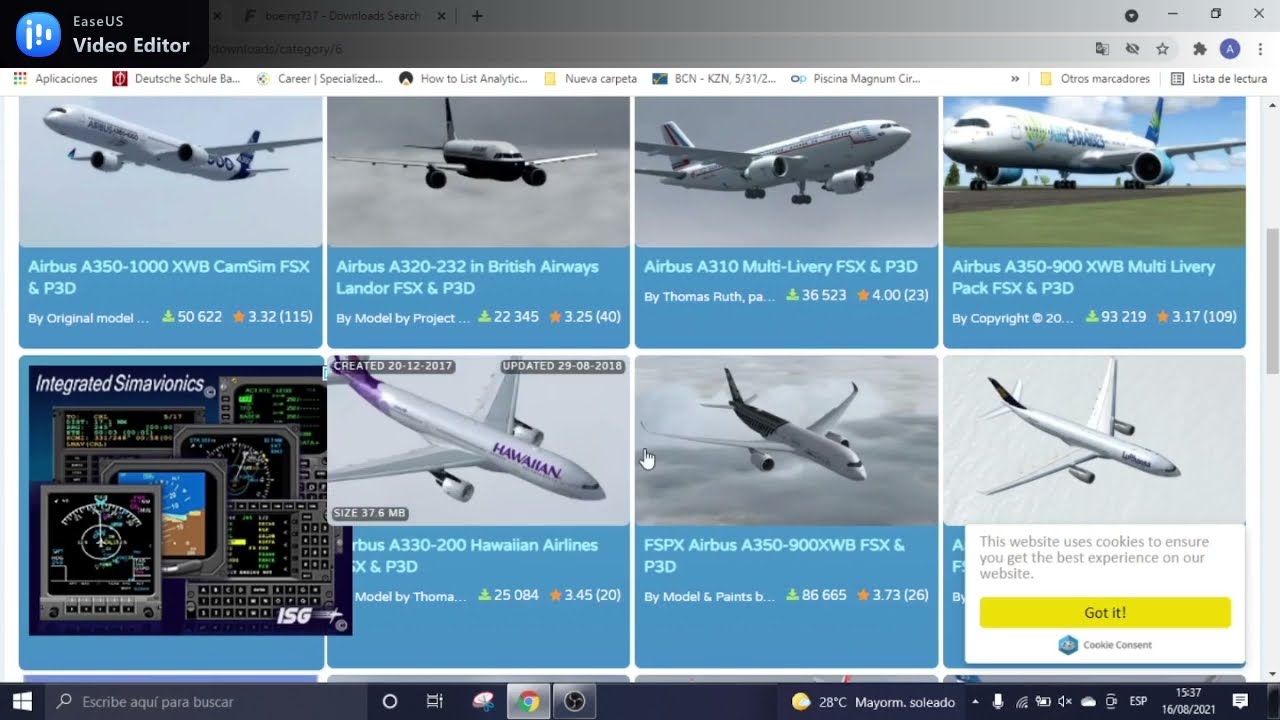Viewport: 1280px width, 720px height.
Task: Click the British Airways Landor A320 thumbnail
Action: click(478, 172)
